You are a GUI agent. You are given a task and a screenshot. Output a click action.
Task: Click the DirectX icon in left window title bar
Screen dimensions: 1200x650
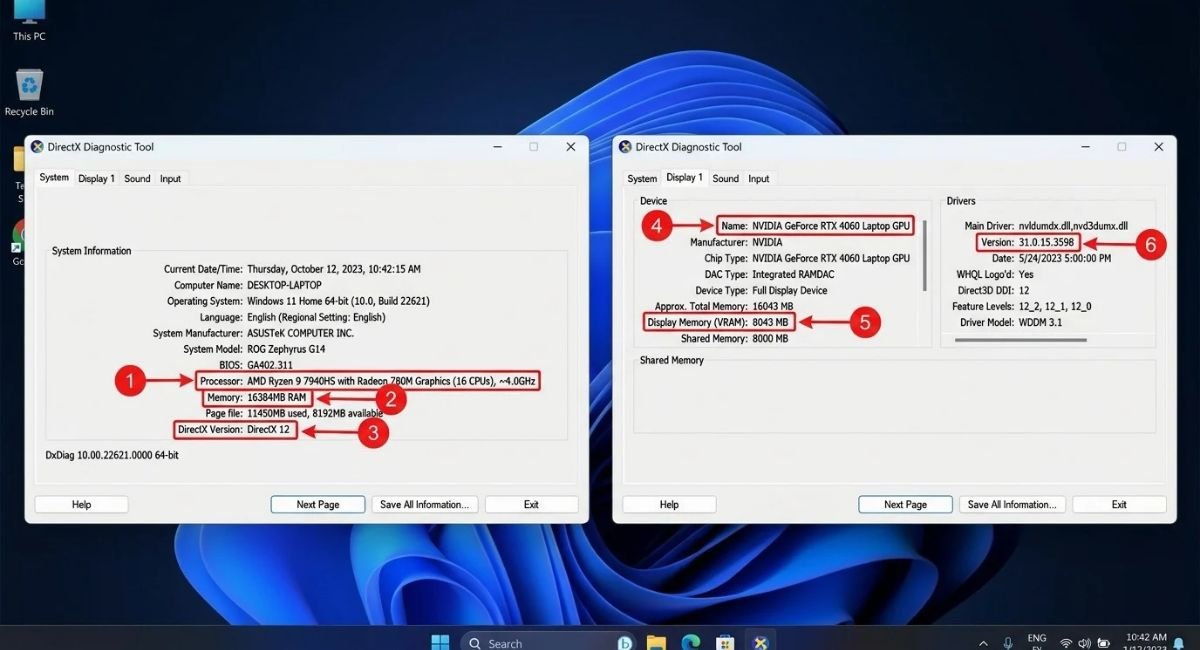[x=37, y=147]
